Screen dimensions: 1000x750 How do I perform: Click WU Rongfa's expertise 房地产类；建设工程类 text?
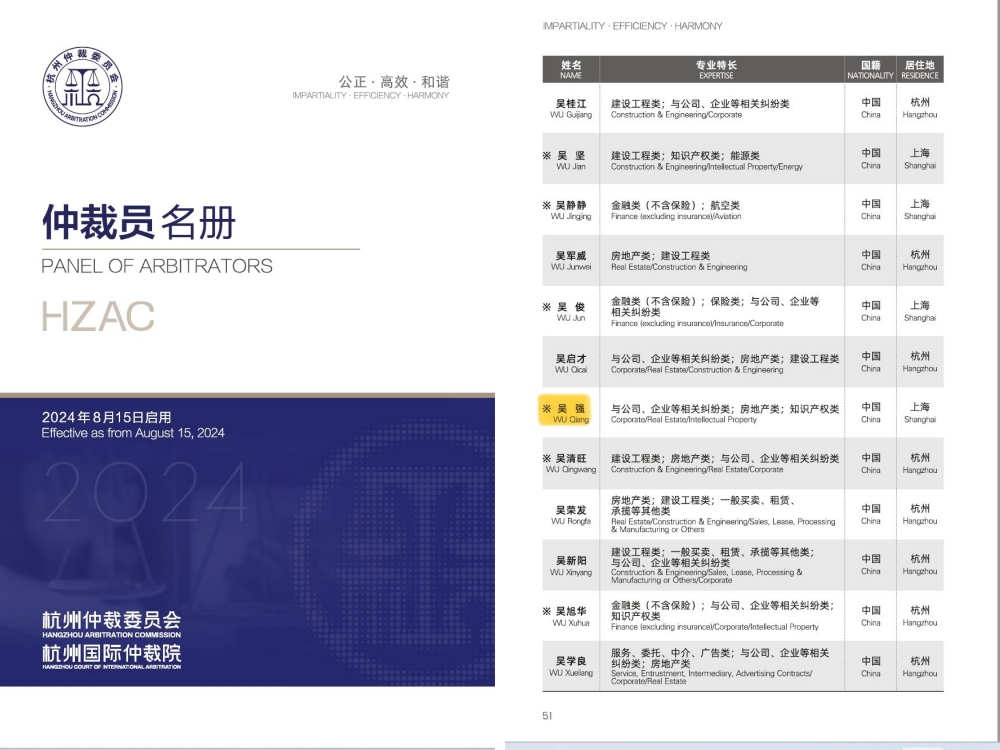(703, 506)
